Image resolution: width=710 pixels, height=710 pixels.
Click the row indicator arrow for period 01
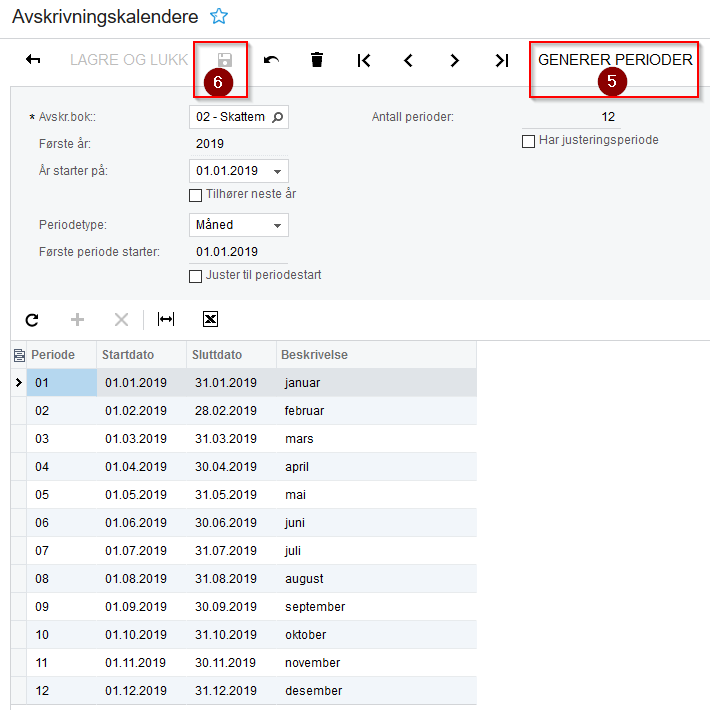(19, 383)
